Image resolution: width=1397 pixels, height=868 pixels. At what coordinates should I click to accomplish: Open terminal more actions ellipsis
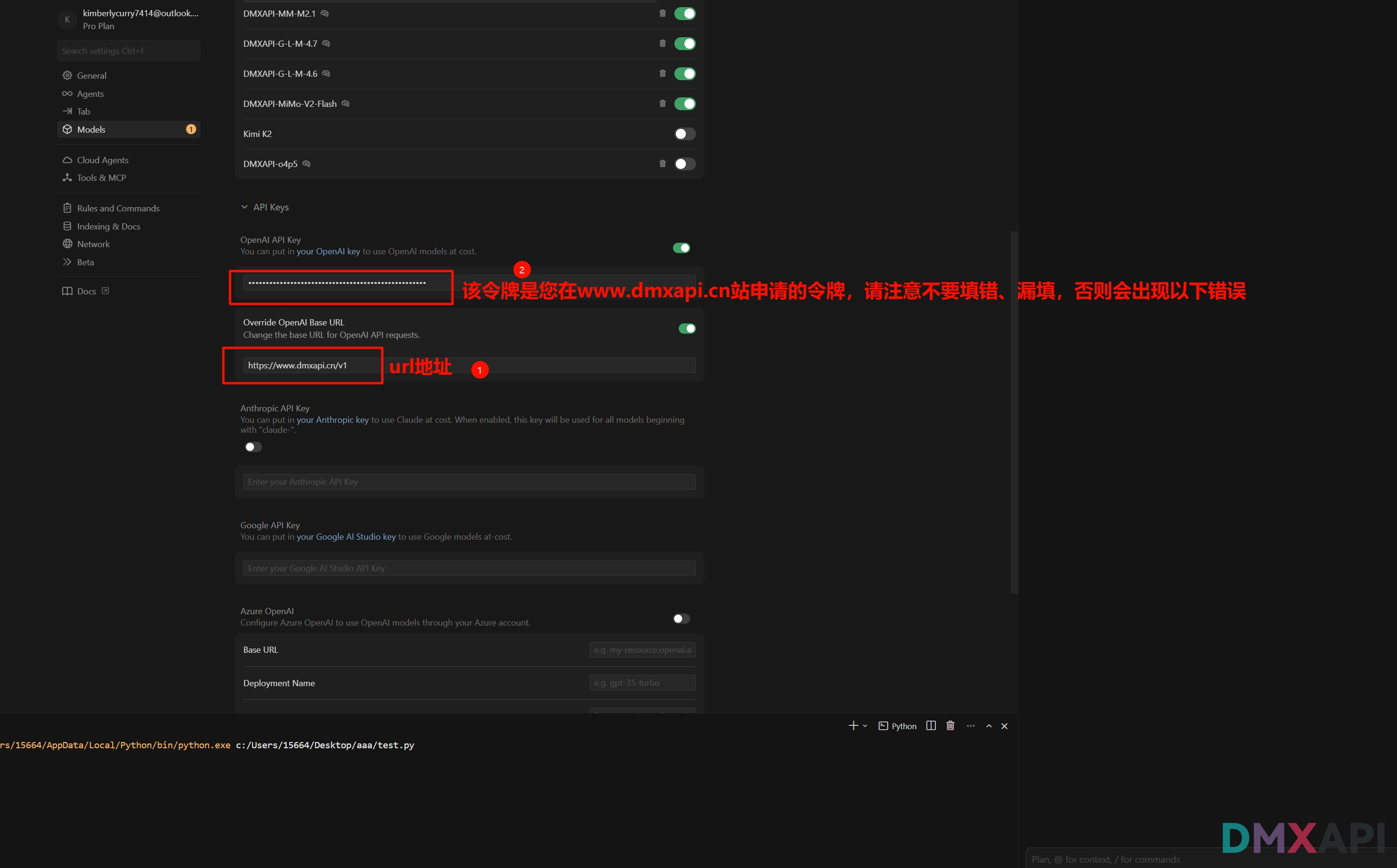[x=970, y=726]
